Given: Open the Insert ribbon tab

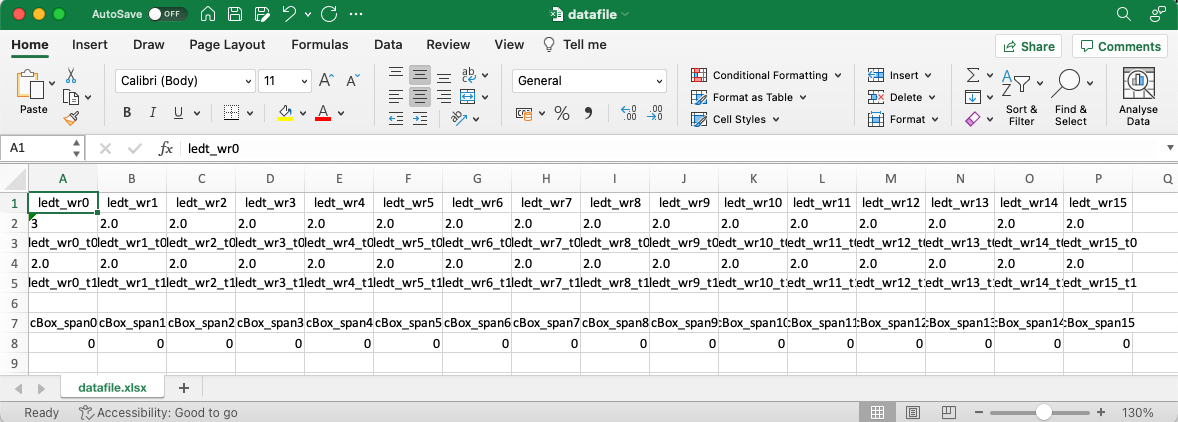Looking at the screenshot, I should (89, 45).
